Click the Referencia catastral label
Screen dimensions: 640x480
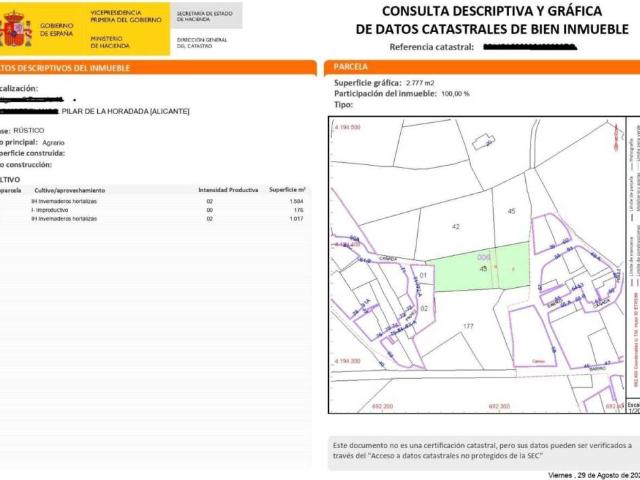[432, 46]
